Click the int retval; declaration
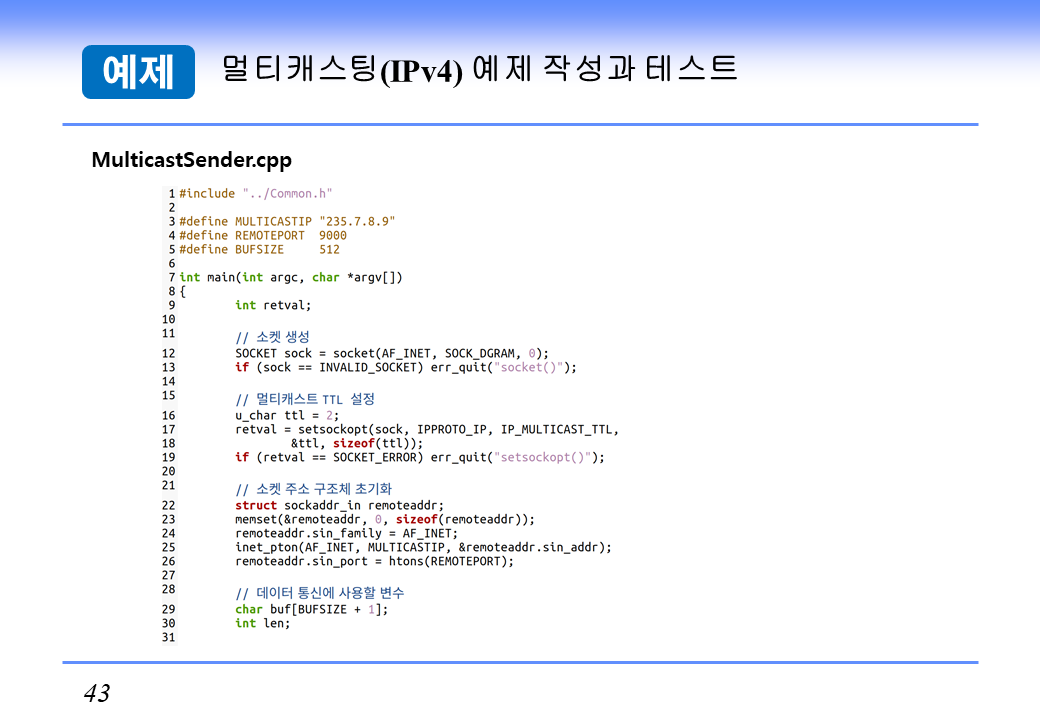1040x720 pixels. [x=273, y=305]
